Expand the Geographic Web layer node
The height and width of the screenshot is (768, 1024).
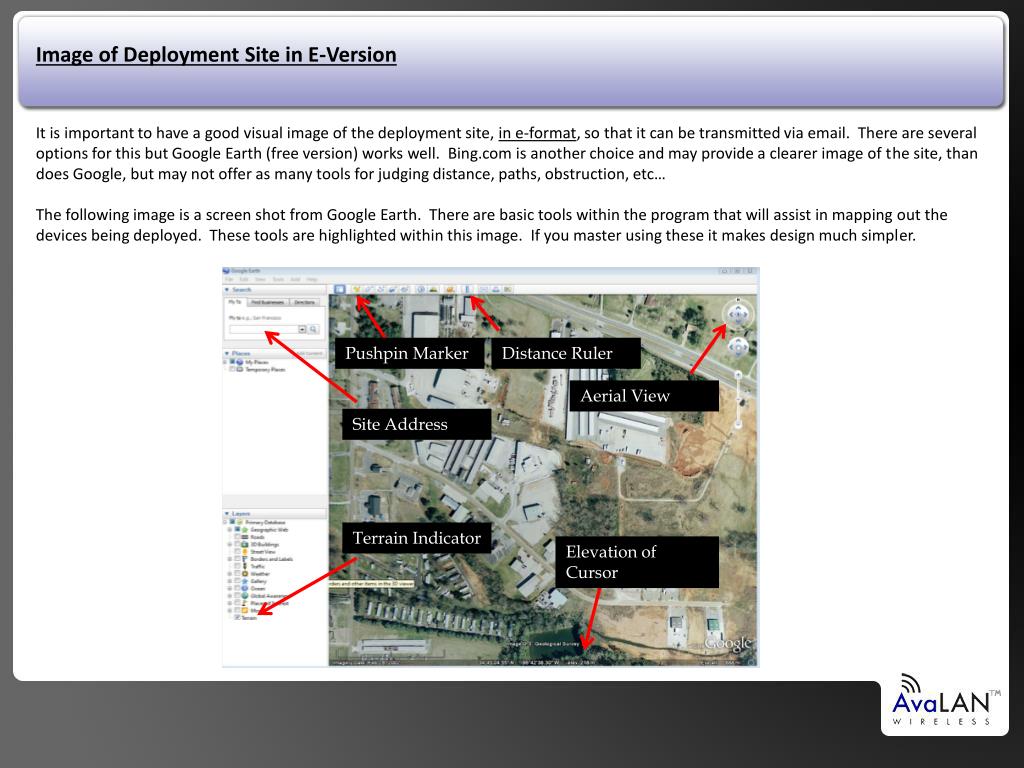point(230,530)
